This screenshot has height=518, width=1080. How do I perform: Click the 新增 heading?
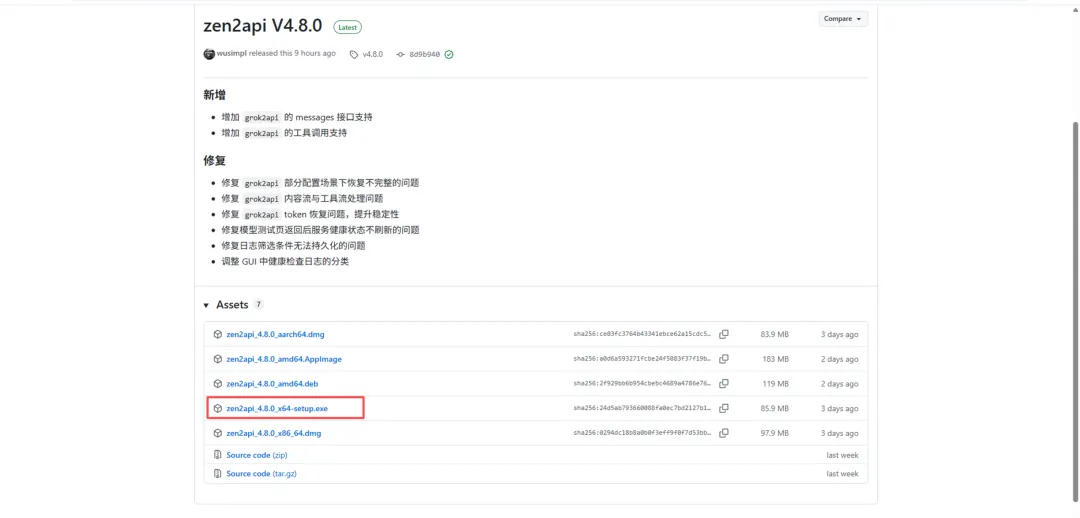[214, 95]
